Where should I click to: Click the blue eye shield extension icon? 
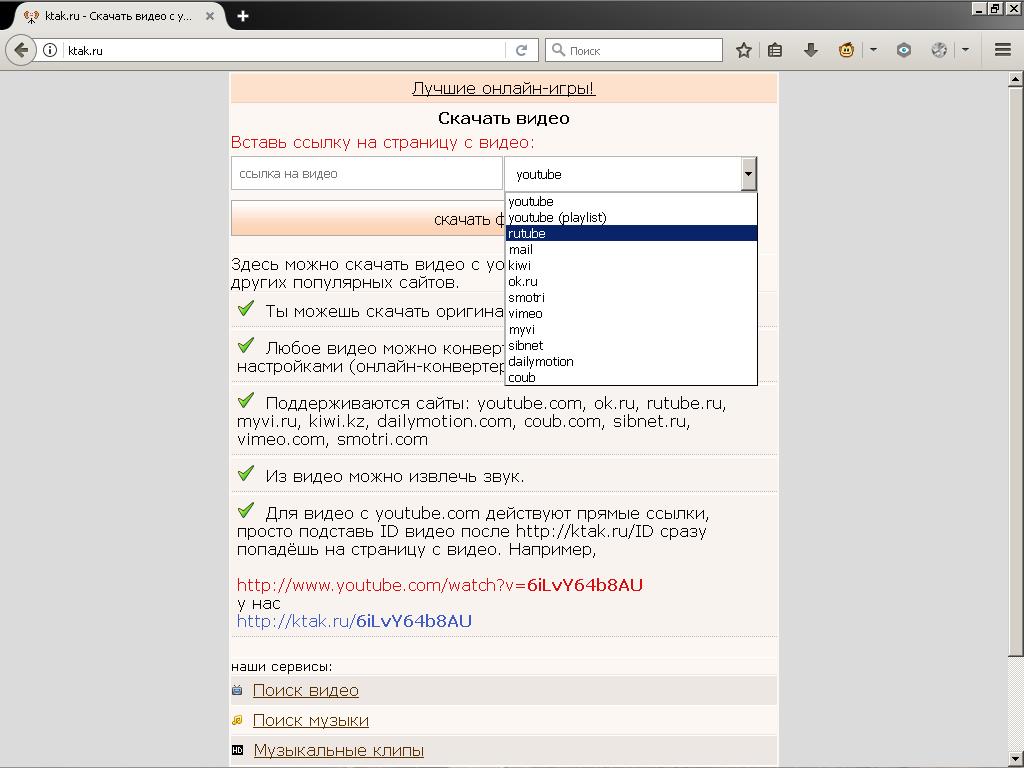(904, 50)
